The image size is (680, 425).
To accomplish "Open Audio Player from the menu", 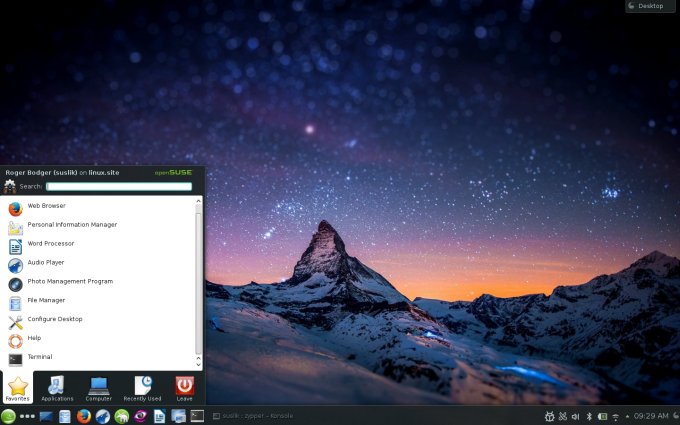I will [98, 265].
